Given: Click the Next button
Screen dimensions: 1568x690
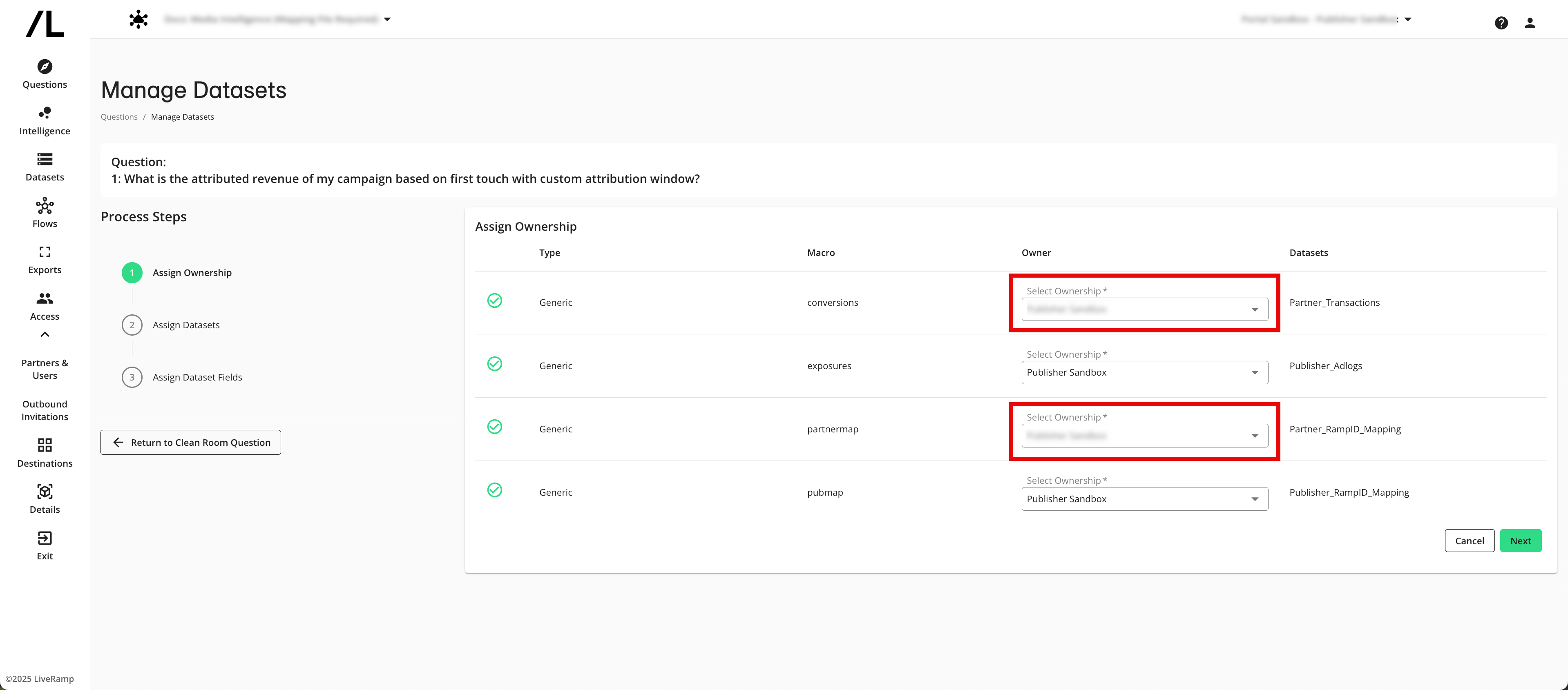Looking at the screenshot, I should (1521, 540).
